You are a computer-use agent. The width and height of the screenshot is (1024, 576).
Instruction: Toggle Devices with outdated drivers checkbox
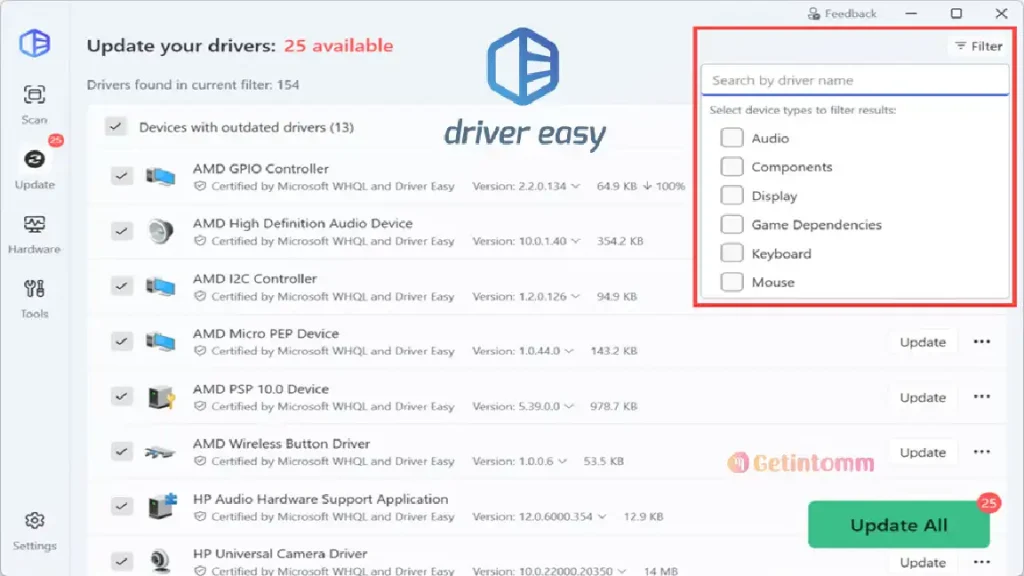[x=116, y=127]
